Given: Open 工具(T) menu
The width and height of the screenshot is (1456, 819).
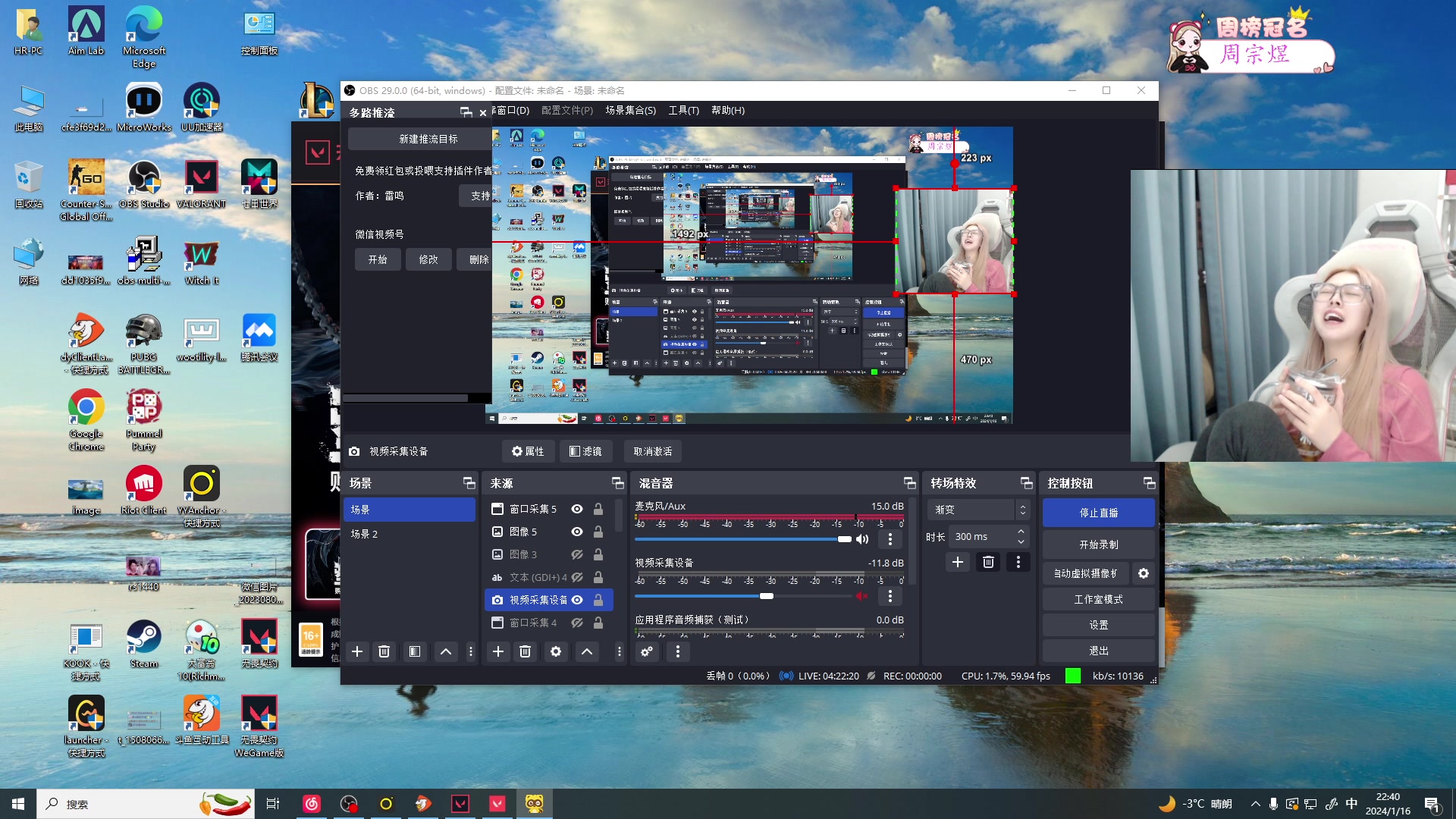Looking at the screenshot, I should tap(684, 110).
